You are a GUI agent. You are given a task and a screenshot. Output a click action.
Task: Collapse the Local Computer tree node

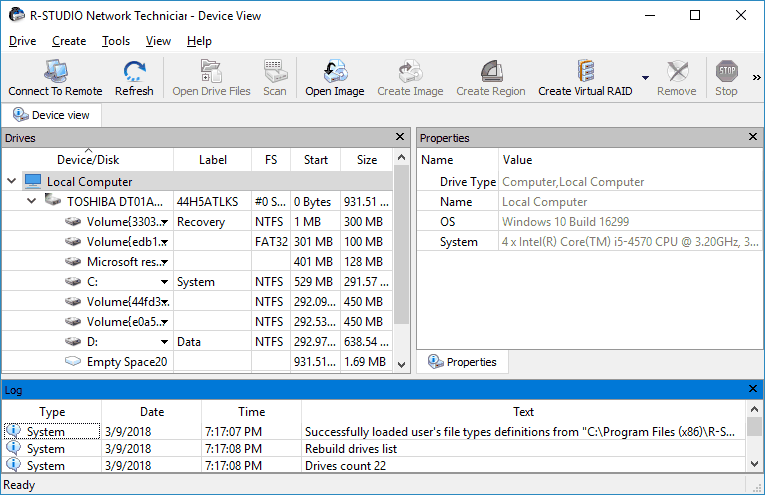(x=12, y=181)
